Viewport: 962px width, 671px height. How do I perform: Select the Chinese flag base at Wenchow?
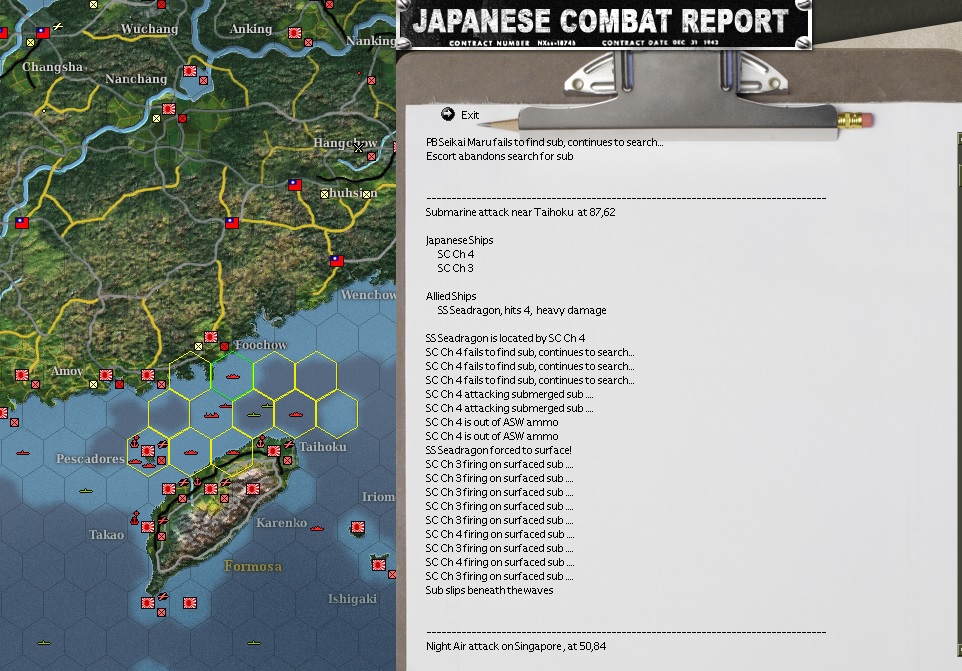click(337, 261)
